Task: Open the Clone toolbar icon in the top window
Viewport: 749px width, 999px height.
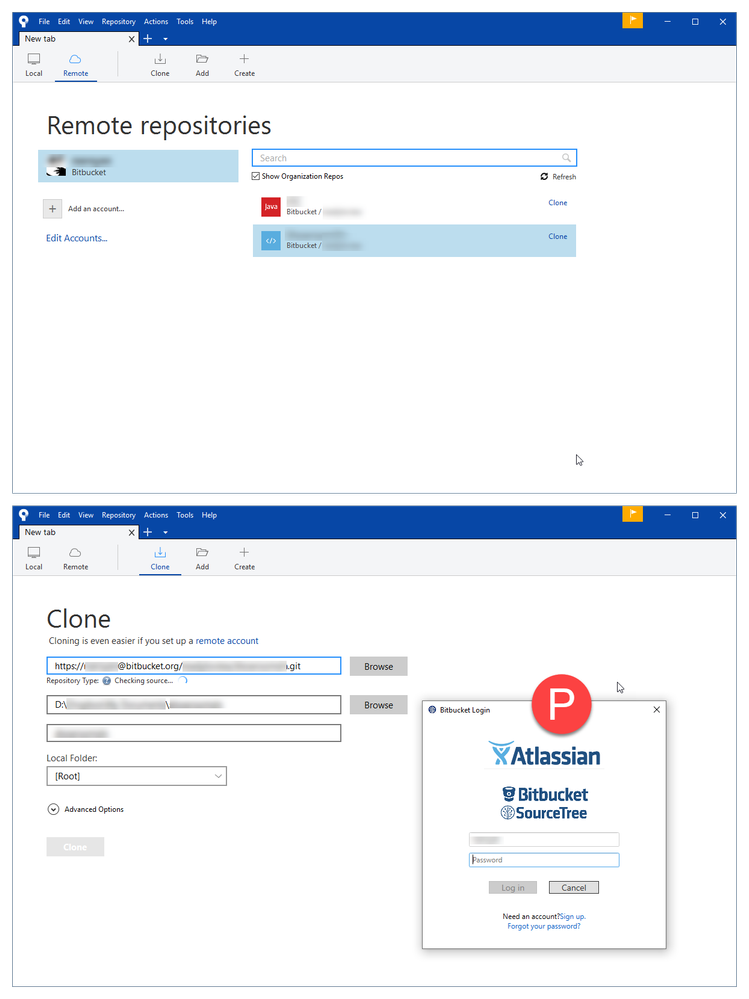Action: (160, 59)
